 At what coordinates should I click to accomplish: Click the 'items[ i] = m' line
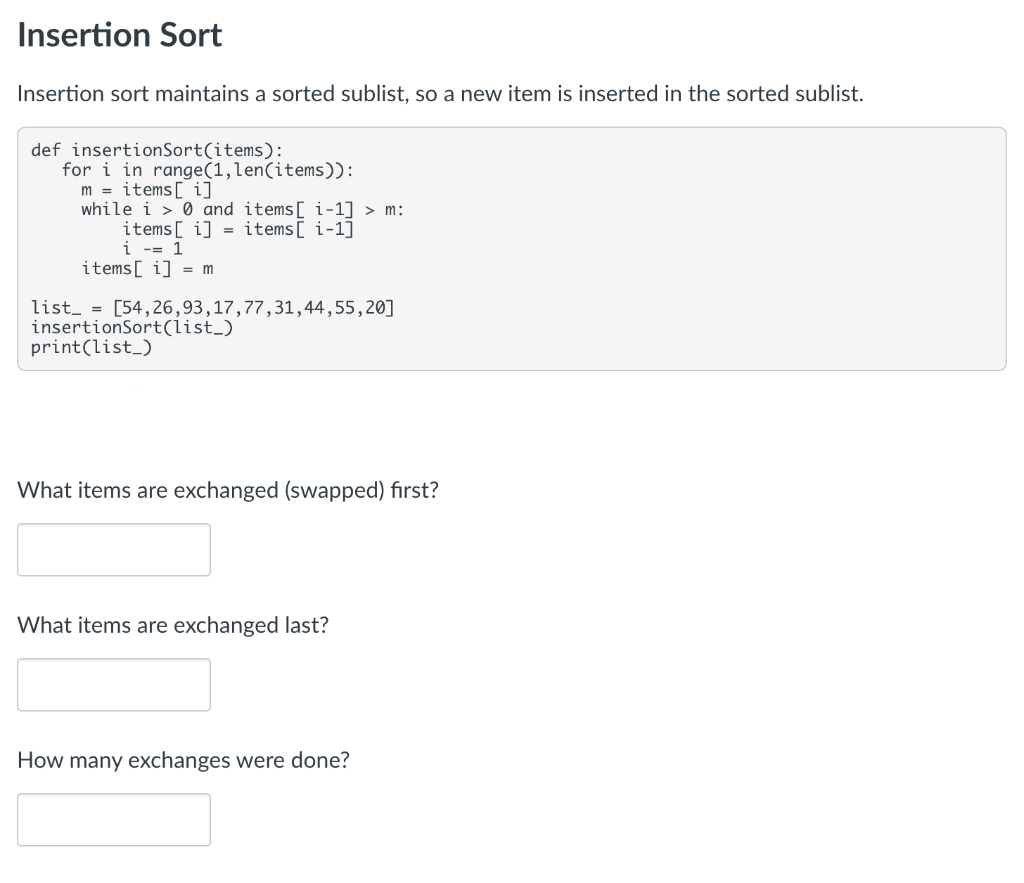click(147, 268)
